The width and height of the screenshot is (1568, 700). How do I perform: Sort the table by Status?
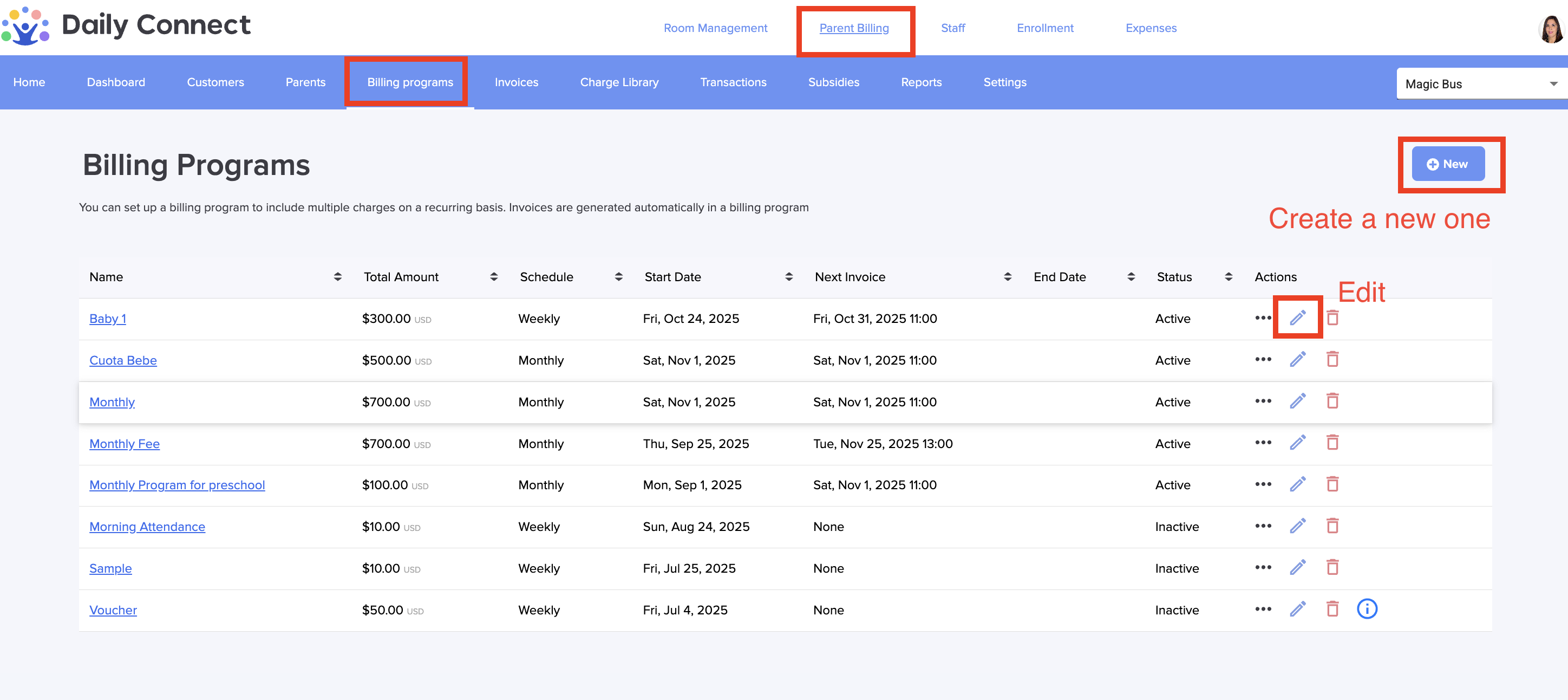click(x=1229, y=277)
